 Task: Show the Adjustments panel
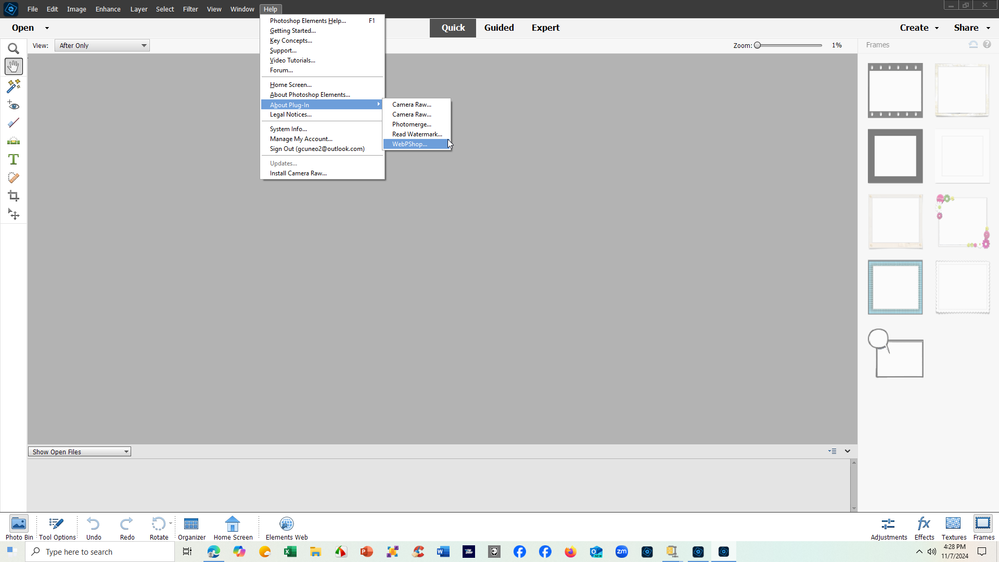coord(888,528)
